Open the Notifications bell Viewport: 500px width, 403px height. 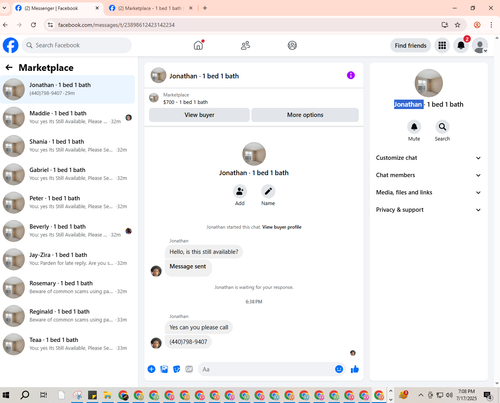(461, 45)
